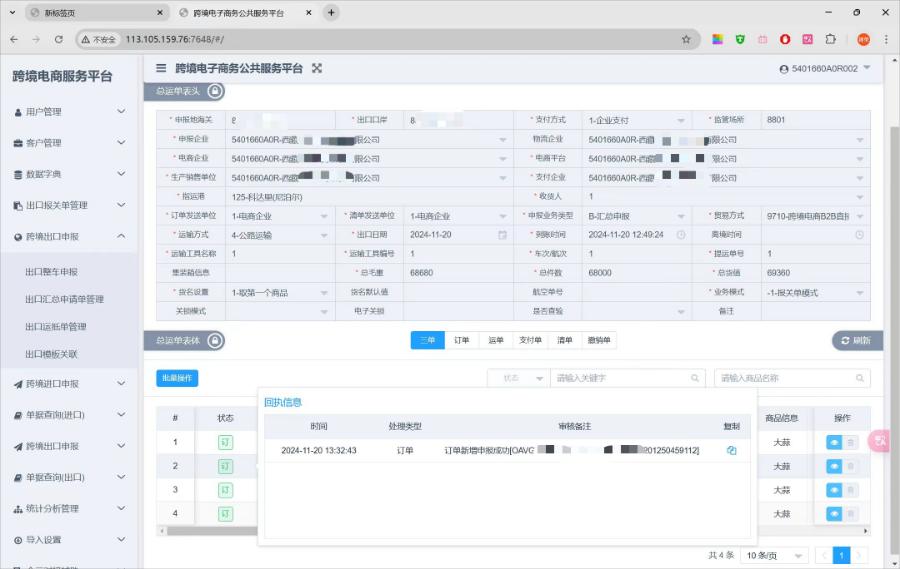Open the 5401660A0R002 user account dropdown

[825, 68]
